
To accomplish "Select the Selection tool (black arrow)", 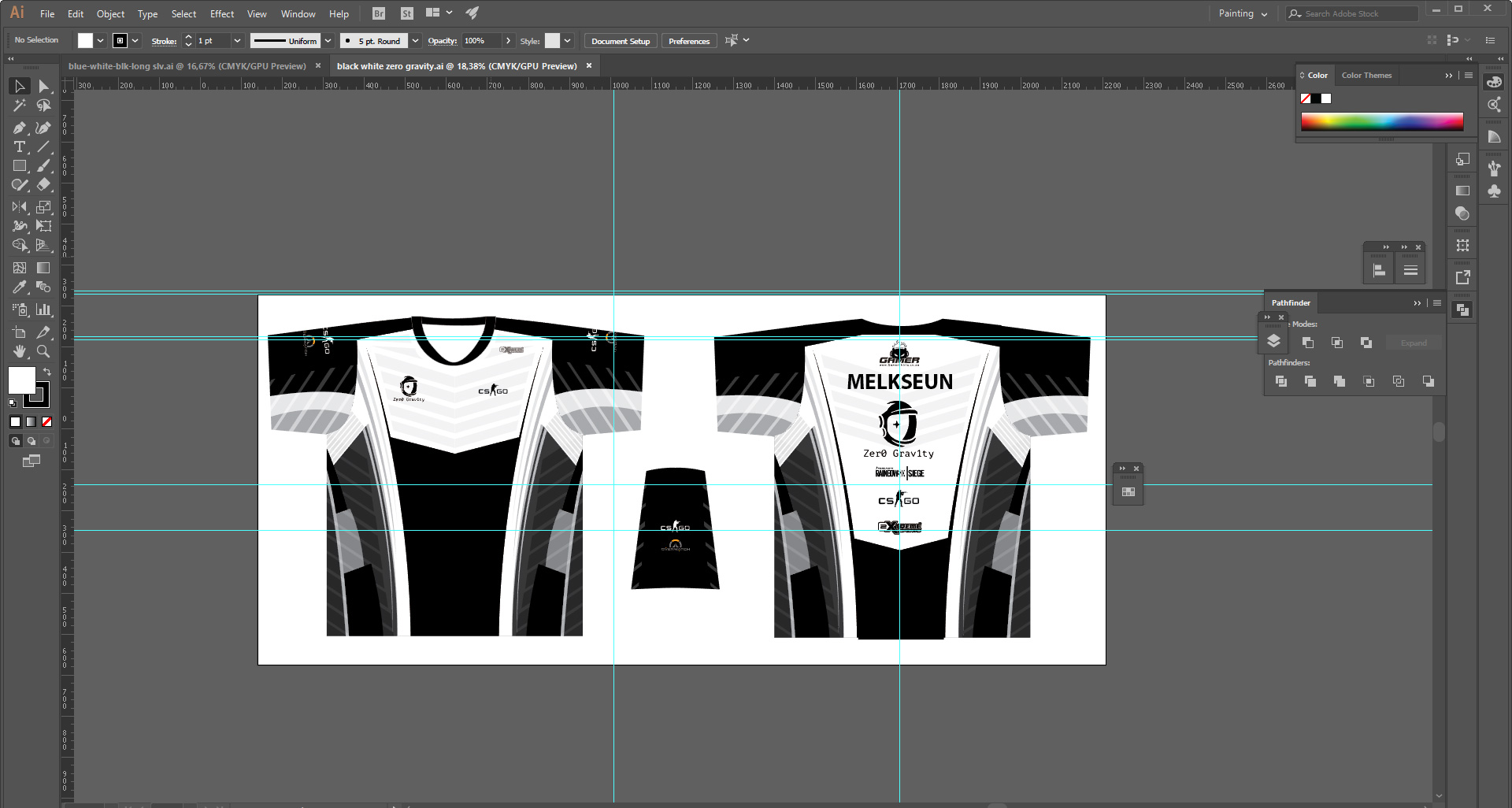I will 20,86.
